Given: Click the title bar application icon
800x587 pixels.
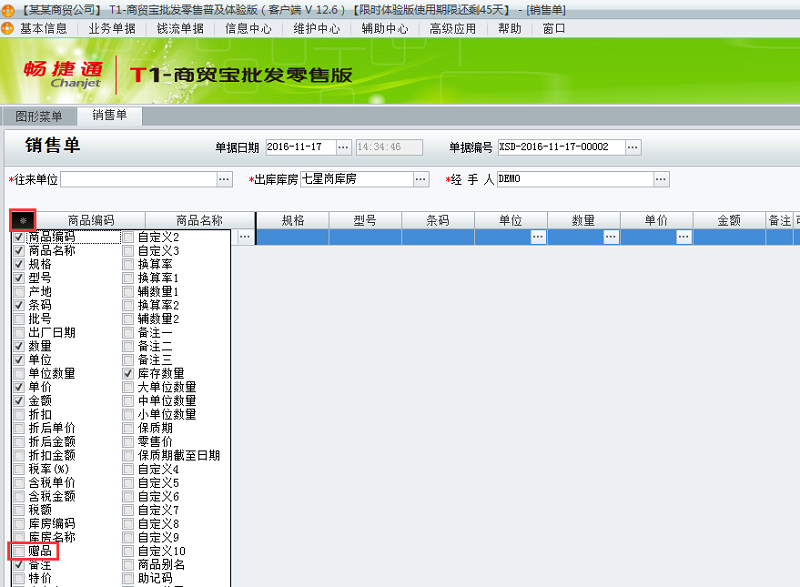Looking at the screenshot, I should pyautogui.click(x=8, y=10).
